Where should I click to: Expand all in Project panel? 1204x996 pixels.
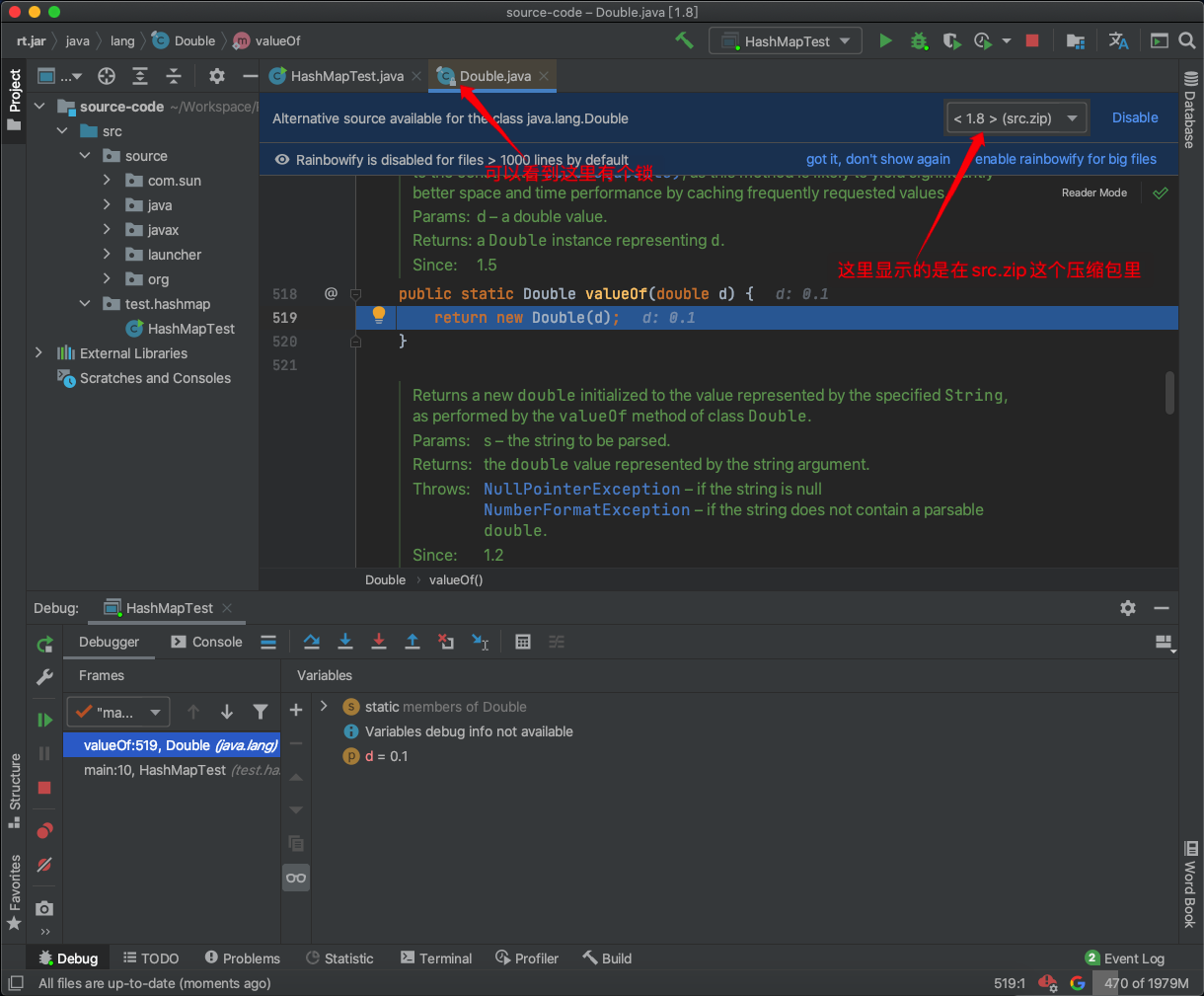[140, 76]
